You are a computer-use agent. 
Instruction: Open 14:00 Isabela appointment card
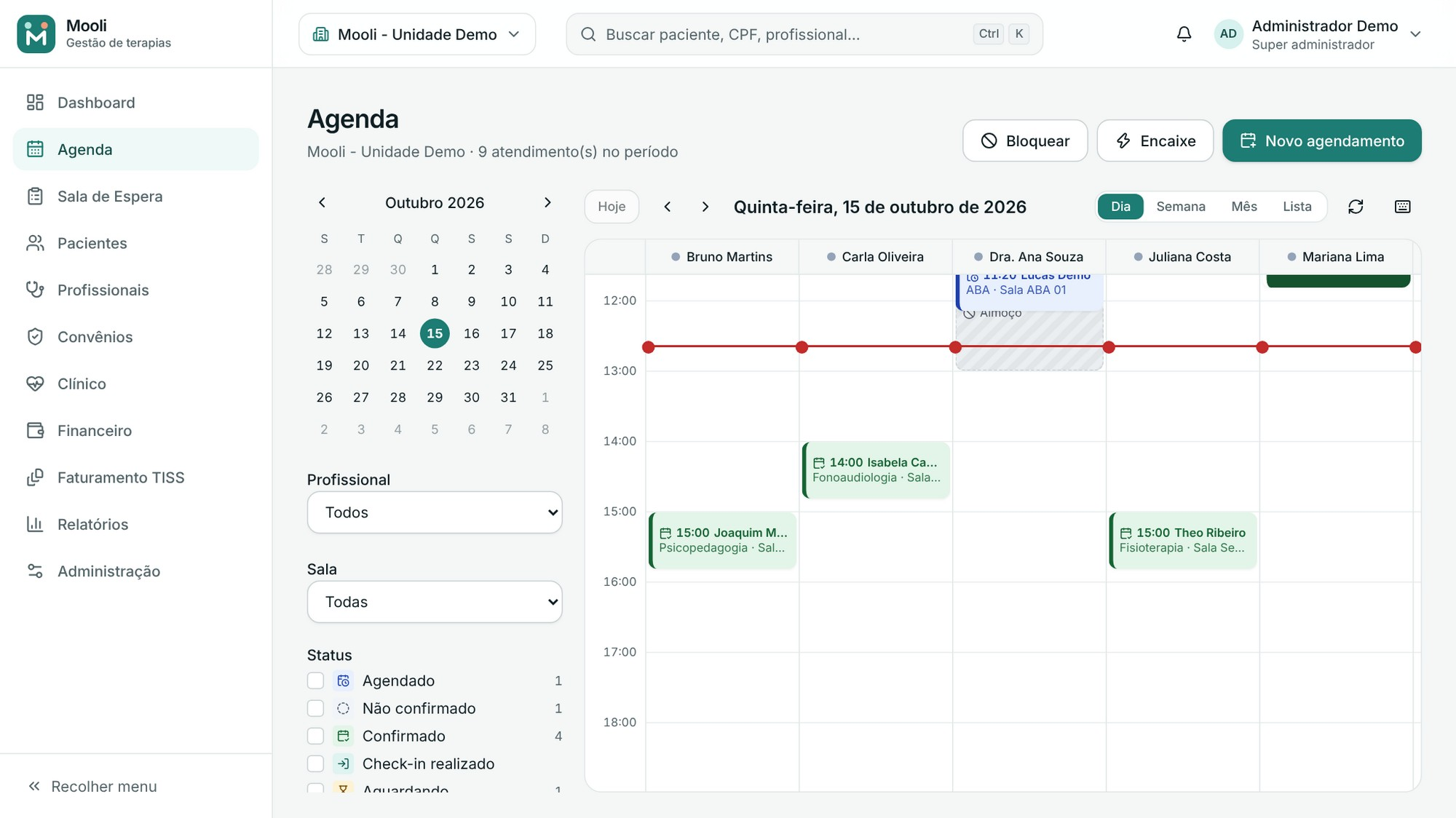876,470
